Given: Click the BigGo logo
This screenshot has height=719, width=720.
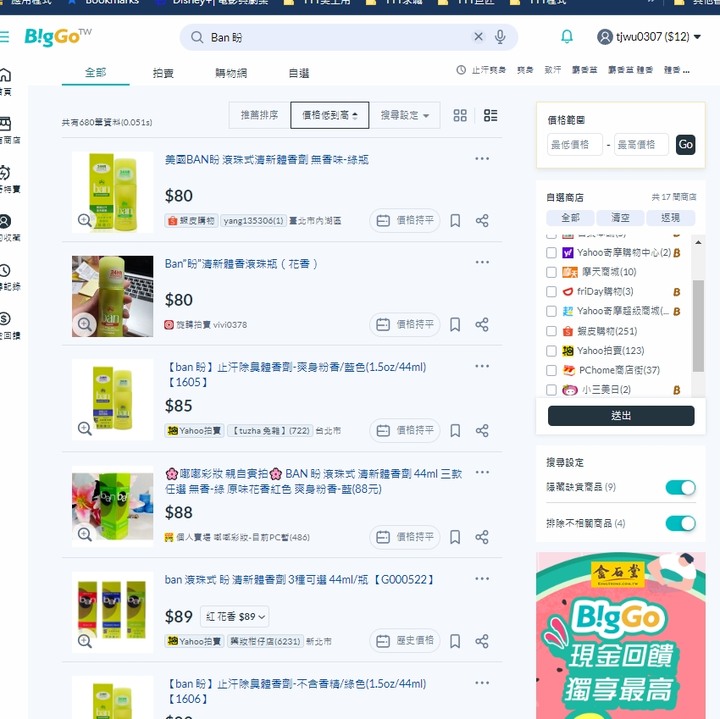Looking at the screenshot, I should click(57, 37).
